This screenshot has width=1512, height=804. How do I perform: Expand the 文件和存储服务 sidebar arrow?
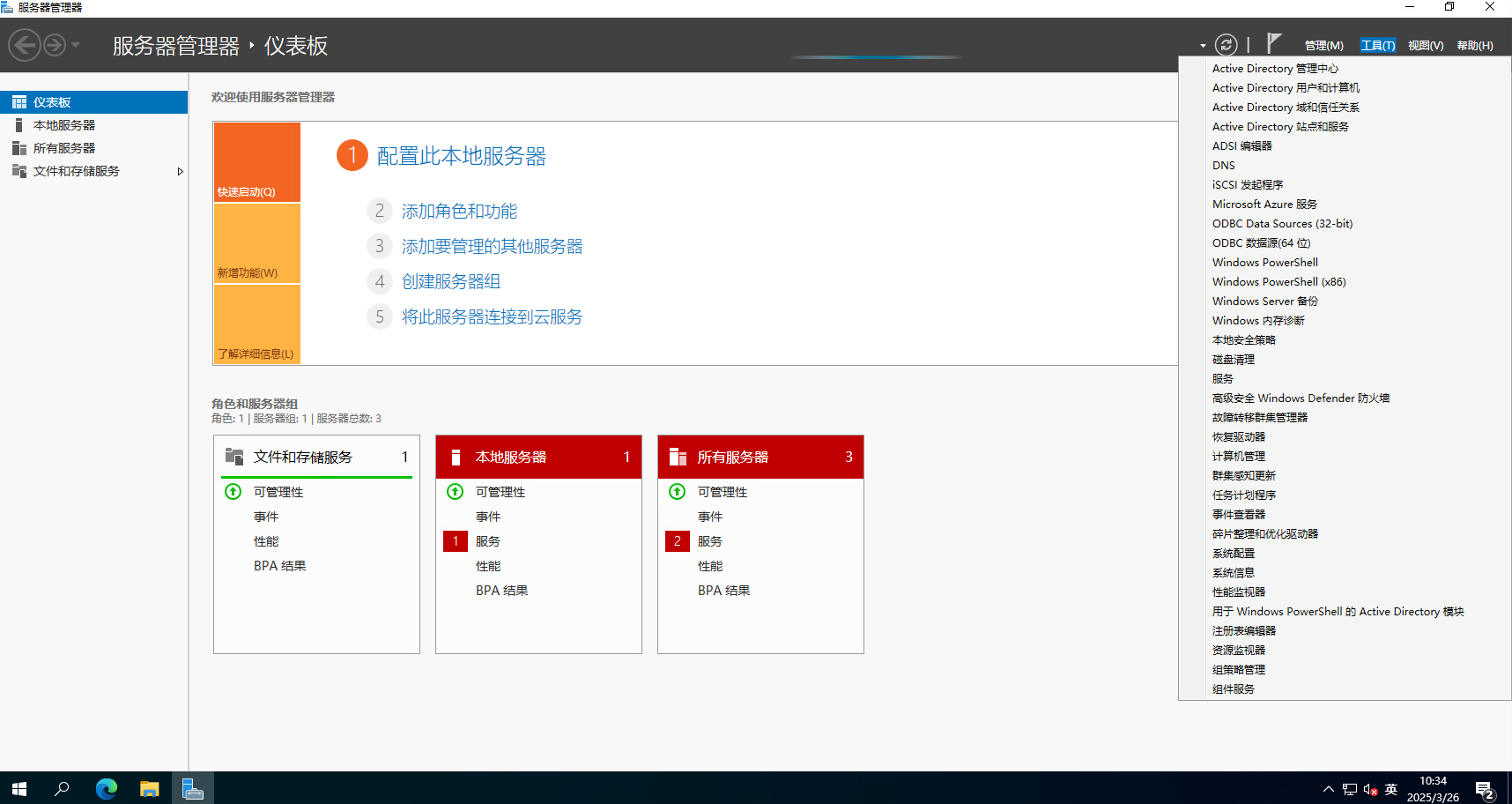point(180,171)
